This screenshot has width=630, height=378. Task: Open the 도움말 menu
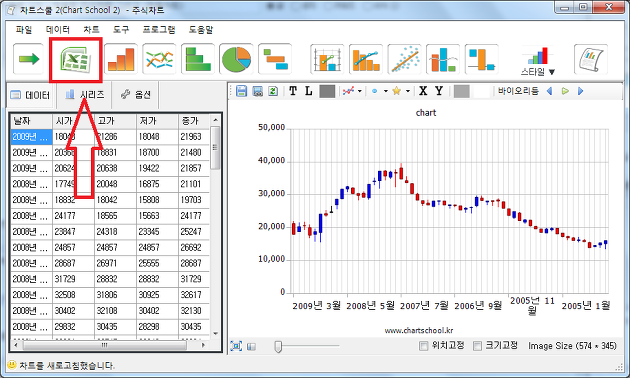(x=201, y=30)
